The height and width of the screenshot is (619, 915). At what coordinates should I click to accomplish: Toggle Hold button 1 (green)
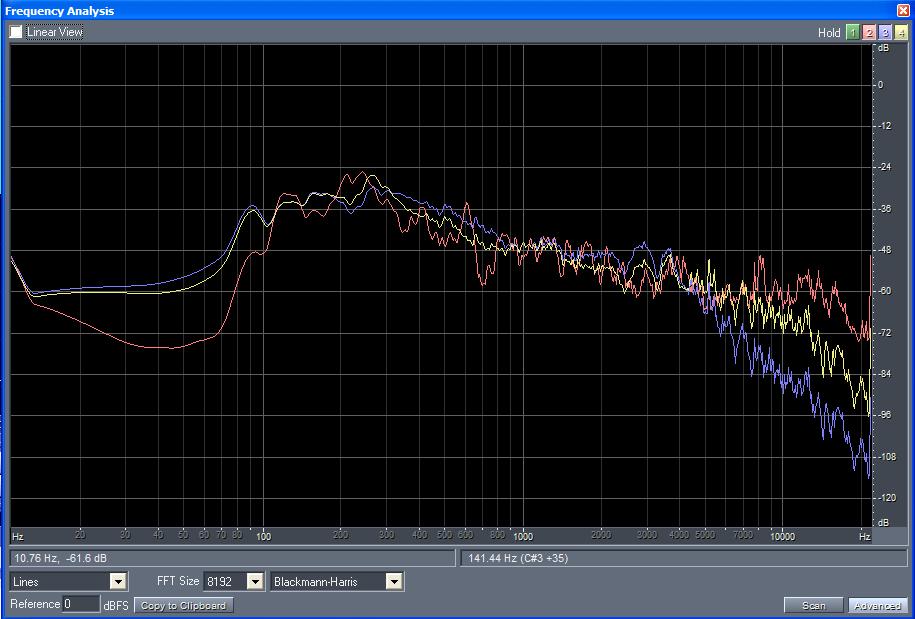(x=853, y=33)
